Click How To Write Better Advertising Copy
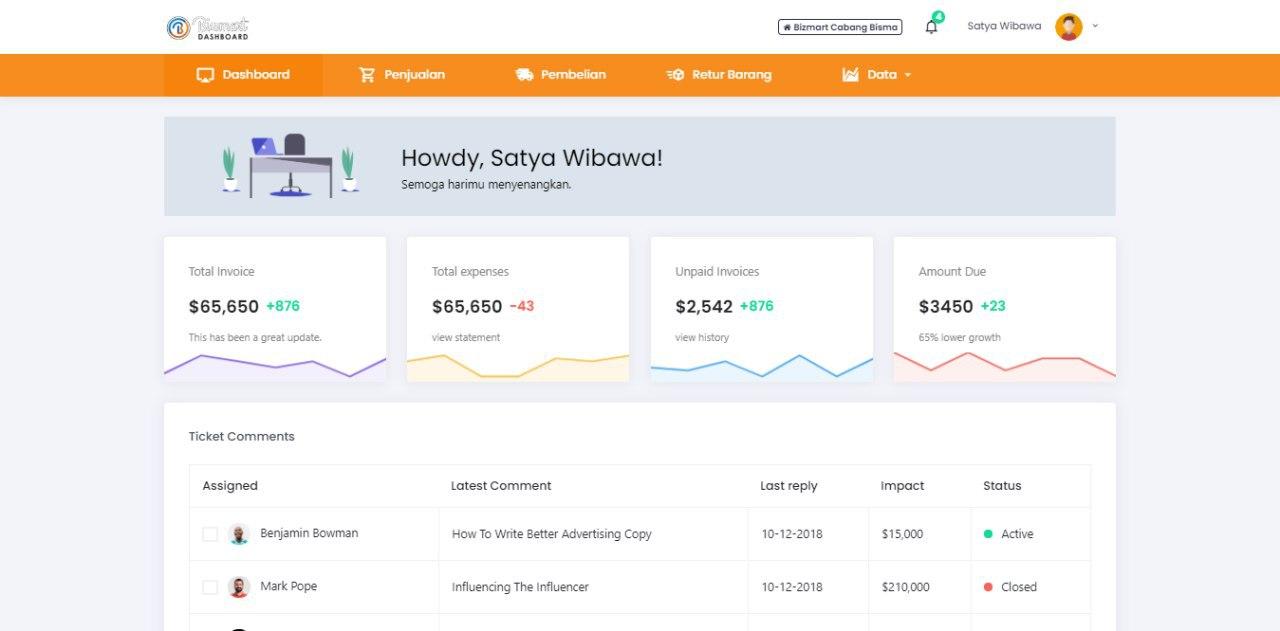 coord(552,534)
